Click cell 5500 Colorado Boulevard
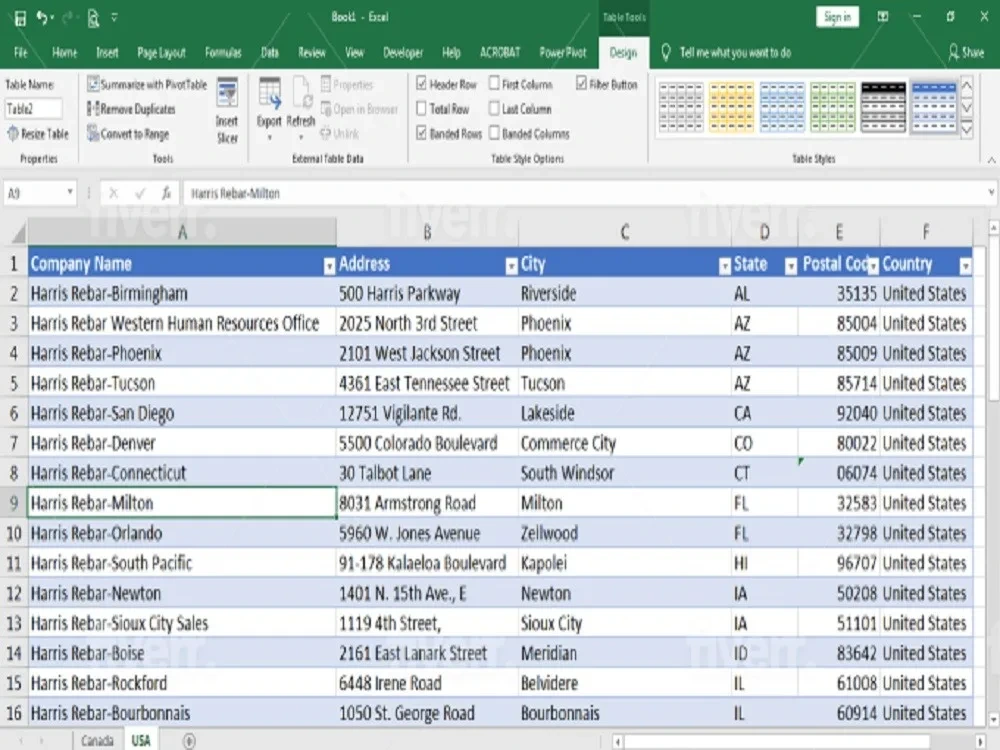 point(427,443)
